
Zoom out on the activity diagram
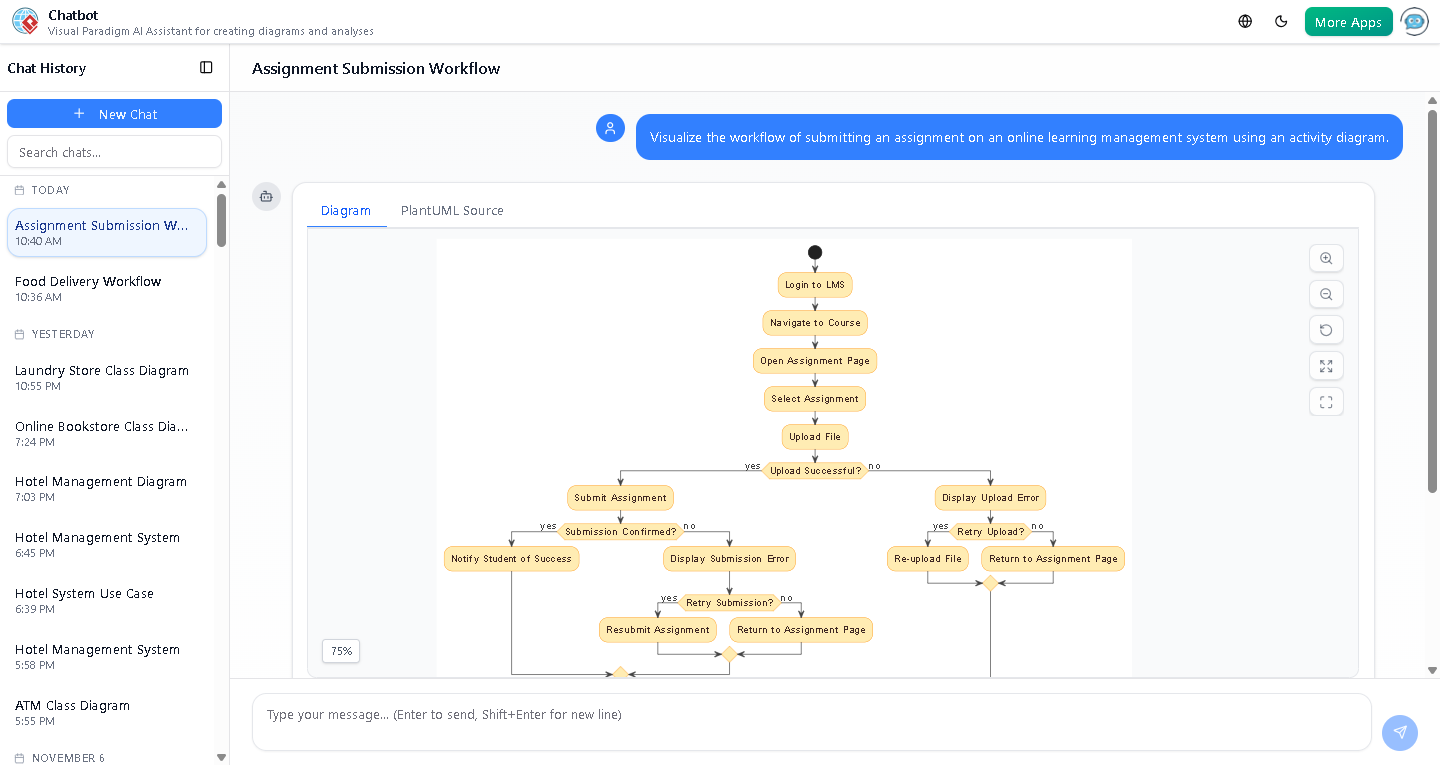point(1326,294)
